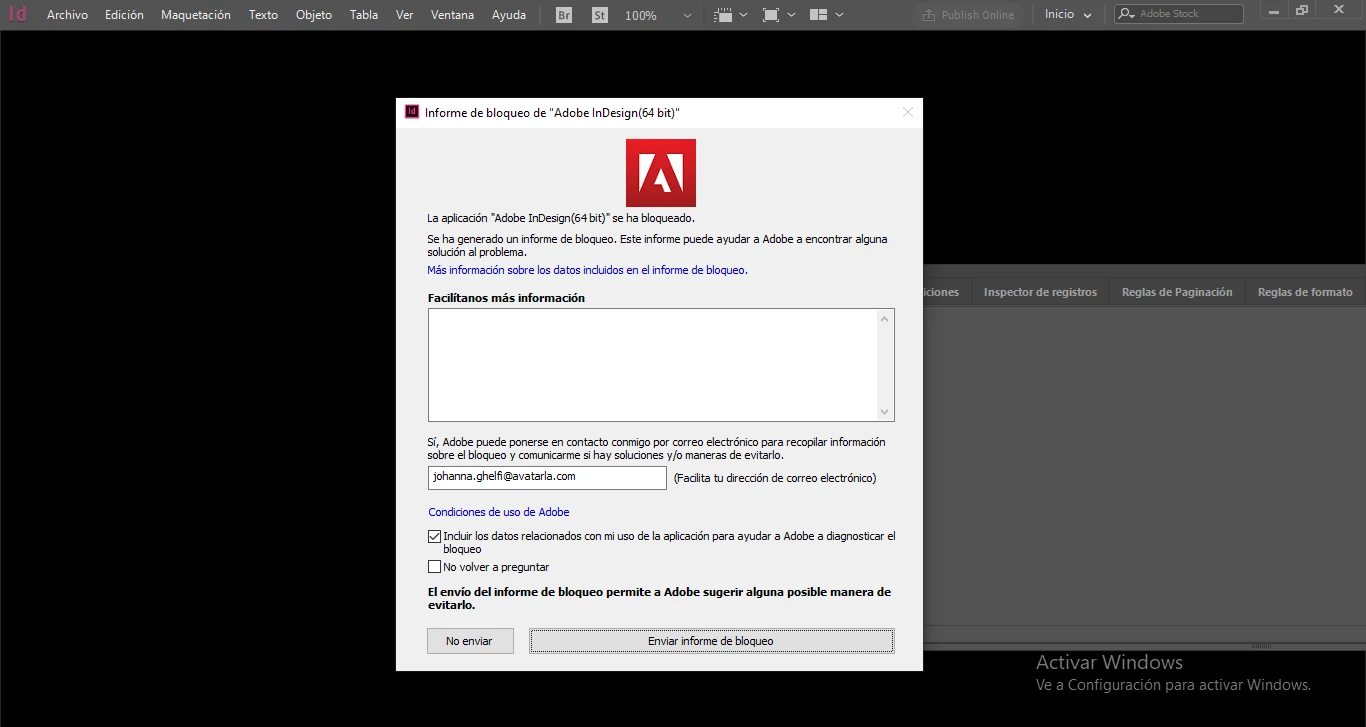Expand the view options dropdown arrow

(x=743, y=15)
